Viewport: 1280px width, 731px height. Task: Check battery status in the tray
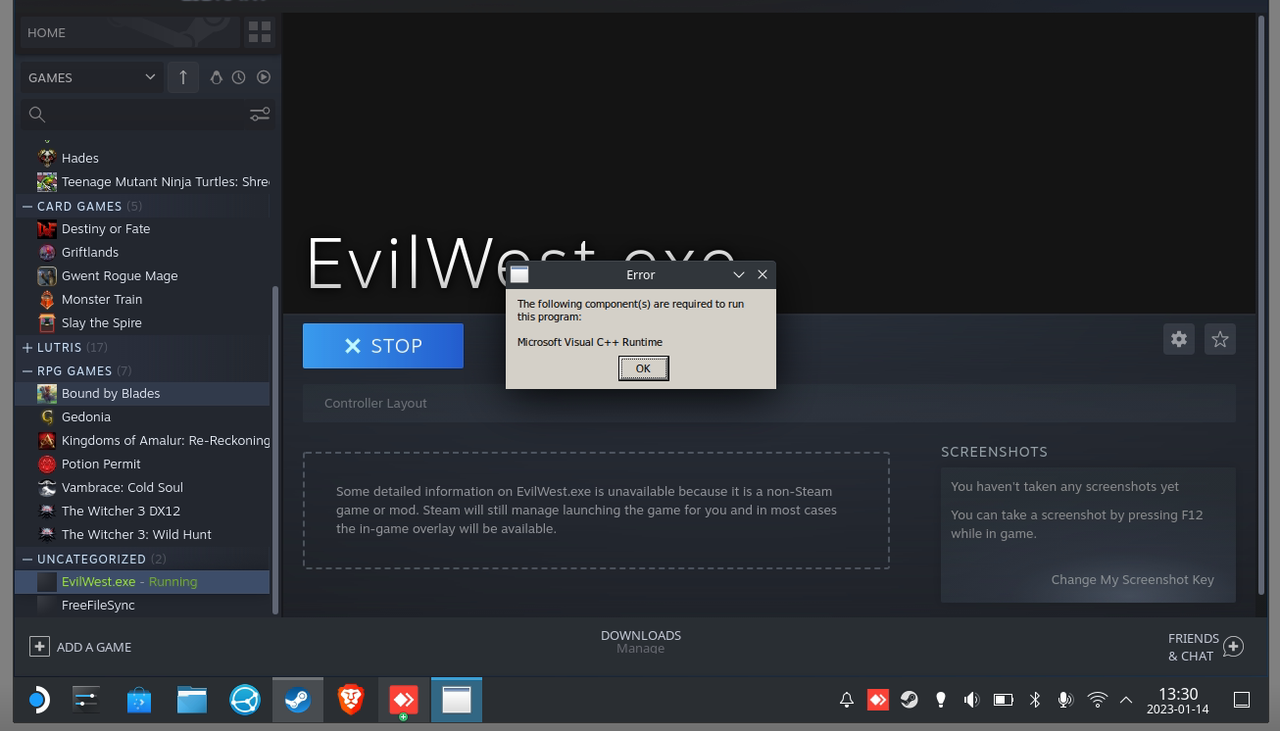(x=1003, y=700)
